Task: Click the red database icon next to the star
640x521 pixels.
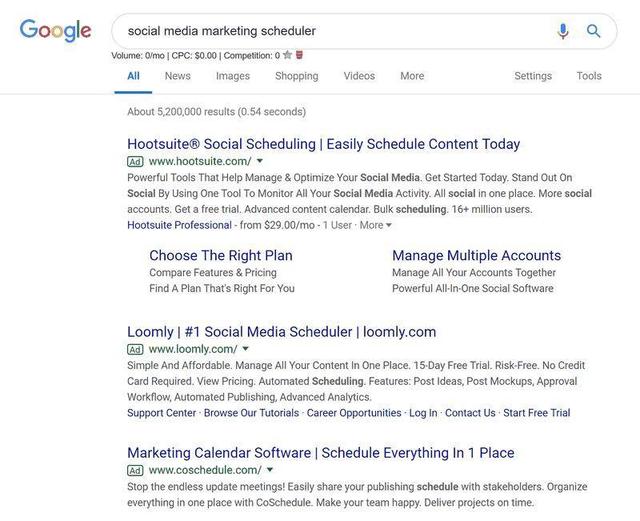Action: (x=299, y=55)
